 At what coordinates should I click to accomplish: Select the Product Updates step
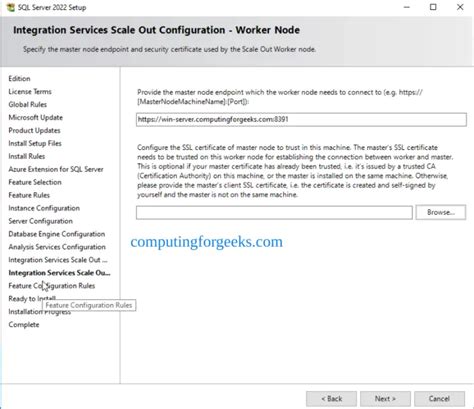[34, 131]
